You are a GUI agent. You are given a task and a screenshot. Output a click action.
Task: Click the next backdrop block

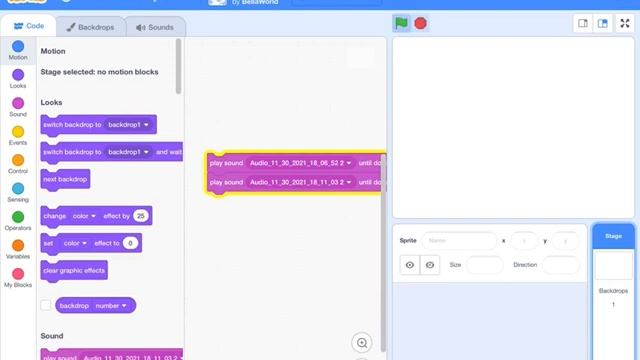click(x=65, y=179)
